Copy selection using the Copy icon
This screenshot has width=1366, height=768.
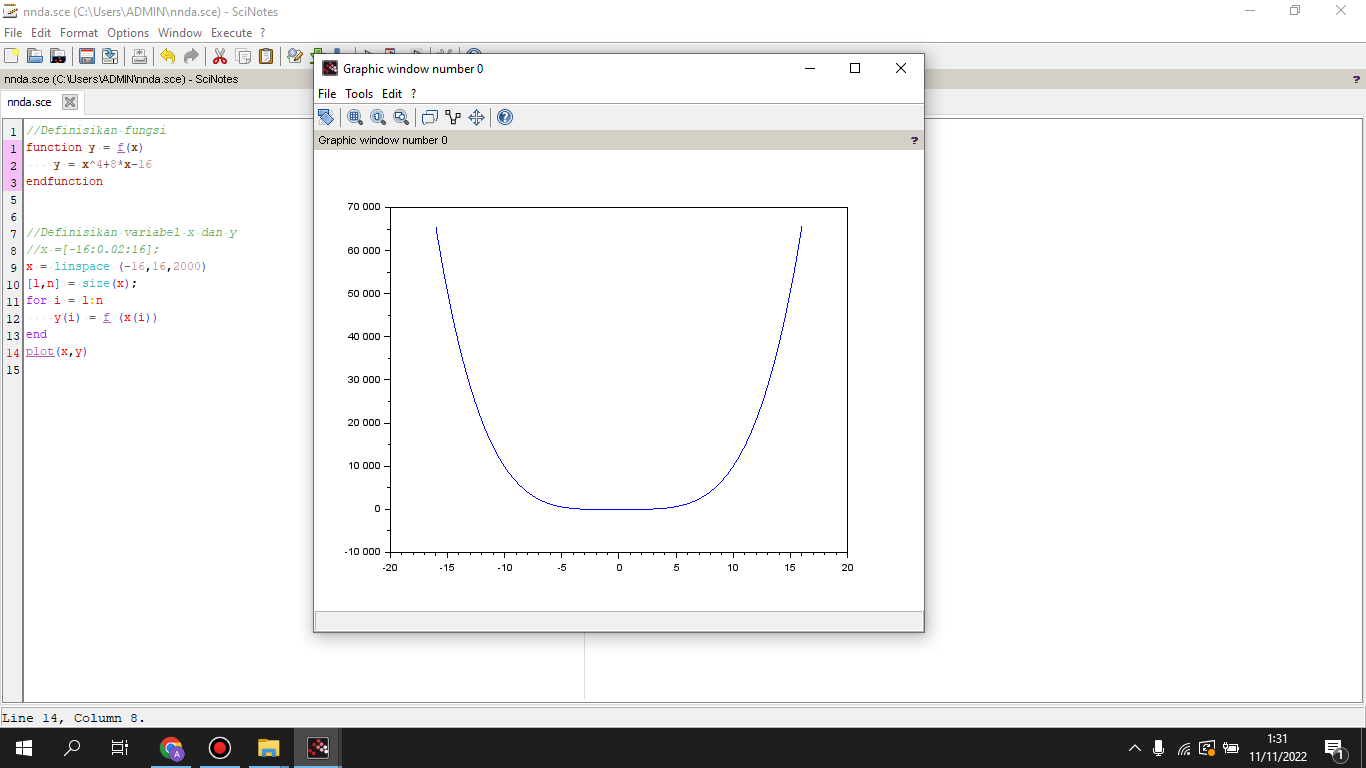coord(243,56)
